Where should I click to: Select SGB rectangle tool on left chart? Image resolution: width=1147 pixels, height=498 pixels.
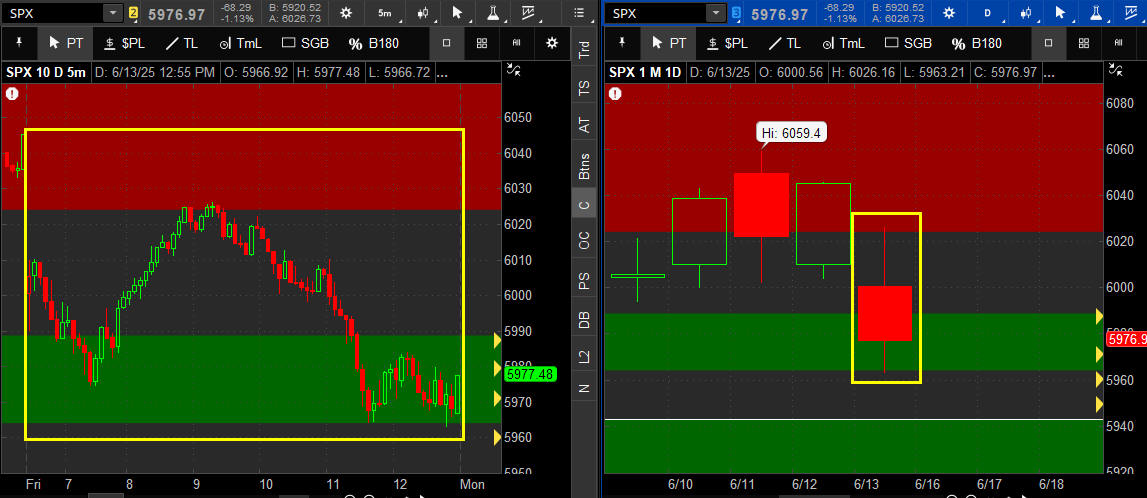point(306,43)
